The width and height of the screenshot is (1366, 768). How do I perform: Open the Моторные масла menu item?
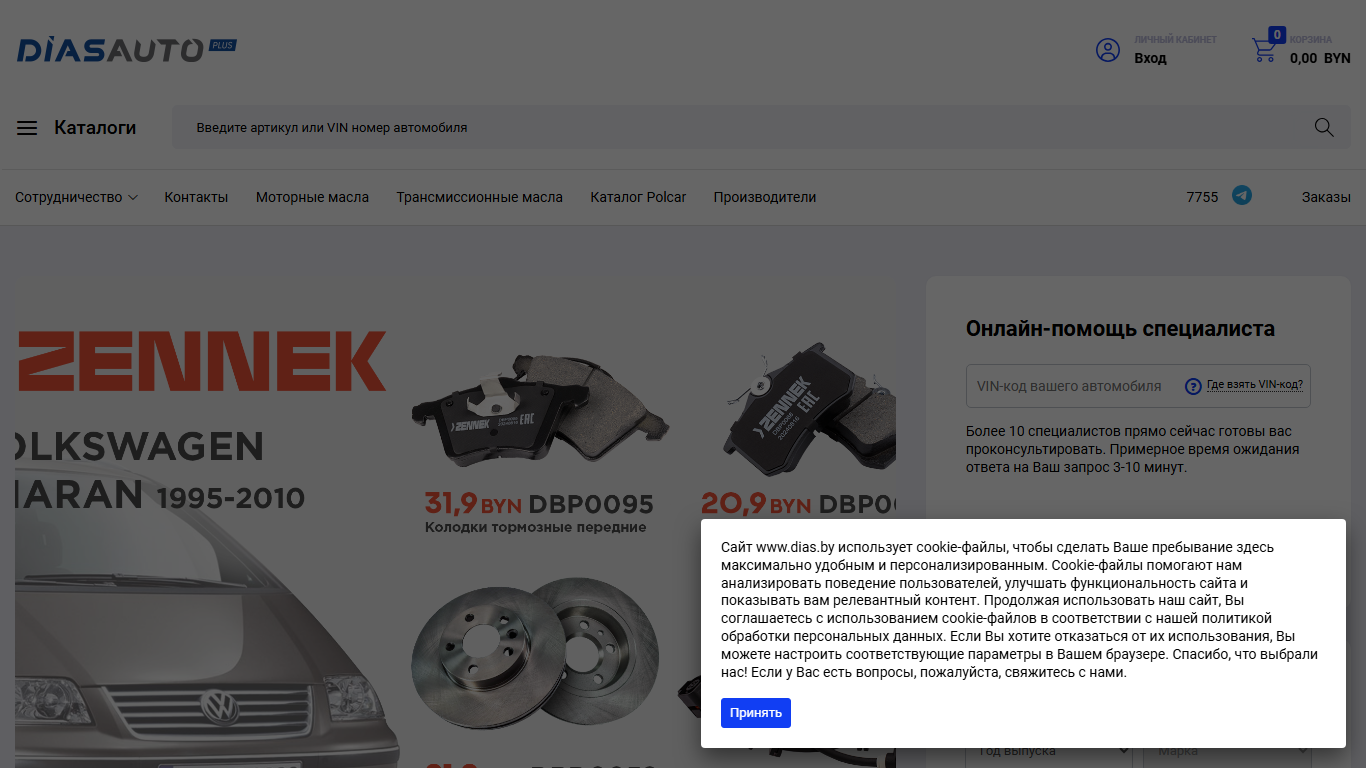(x=312, y=197)
